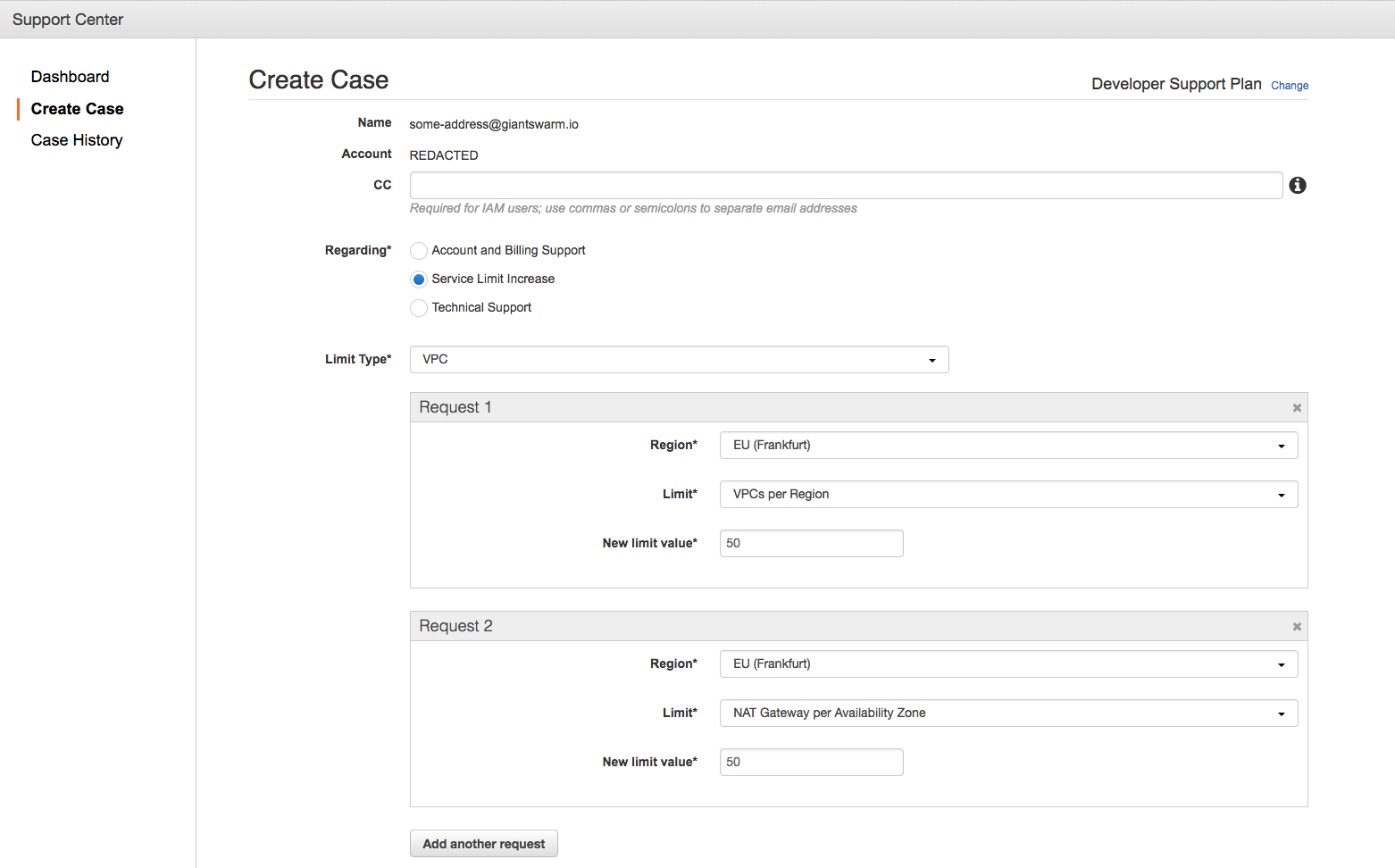Screen dimensions: 1395x868
Task: Remove Request 1 using its close icon
Action: click(1296, 406)
